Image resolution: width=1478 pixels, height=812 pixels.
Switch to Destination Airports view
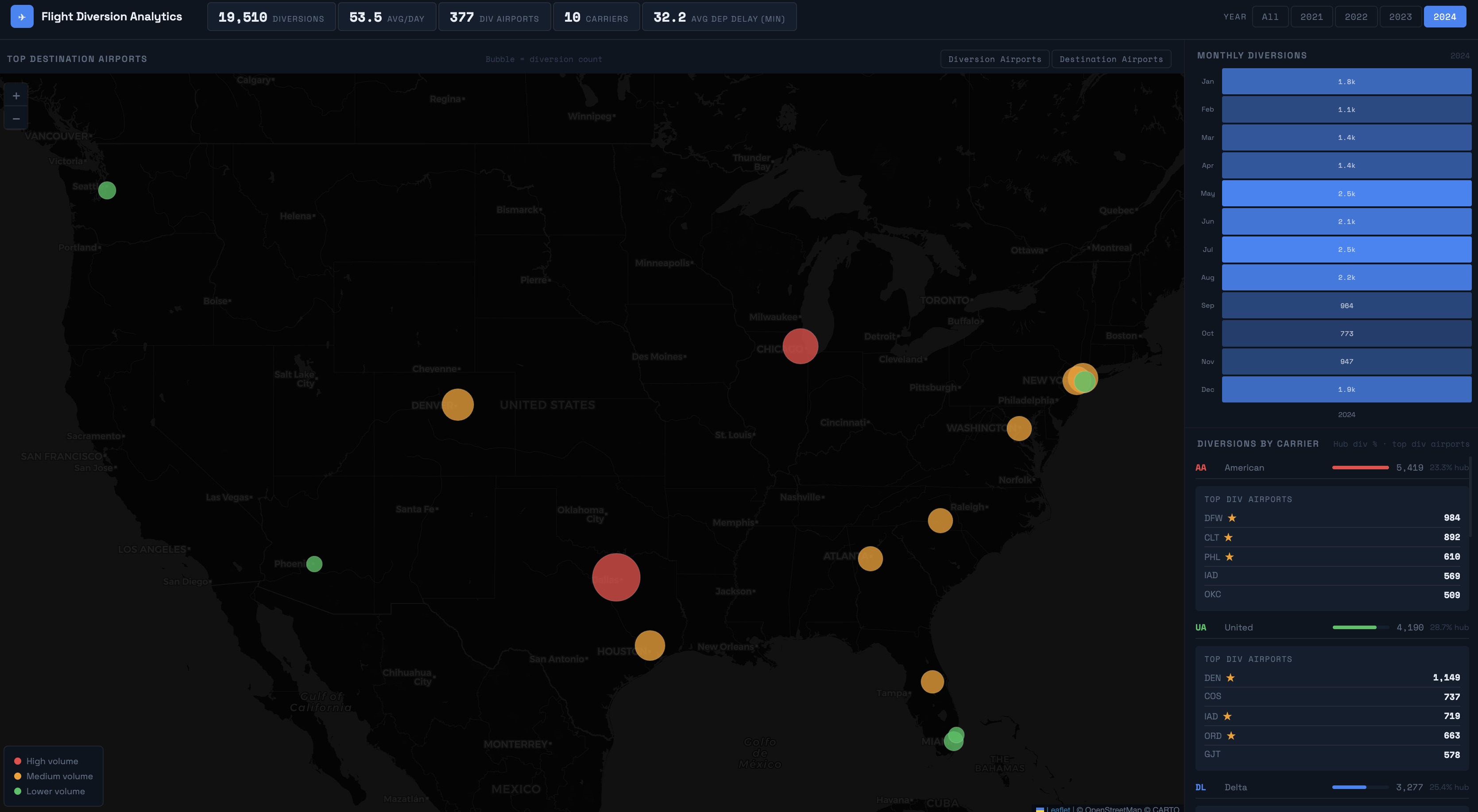[1111, 59]
